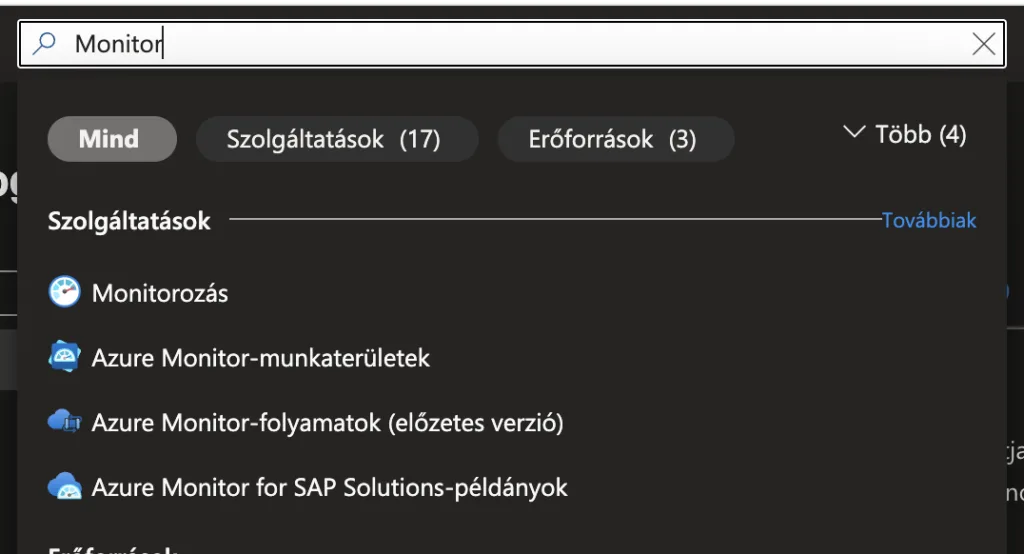1024x554 pixels.
Task: Open the Monitorozás service result
Action: click(160, 294)
